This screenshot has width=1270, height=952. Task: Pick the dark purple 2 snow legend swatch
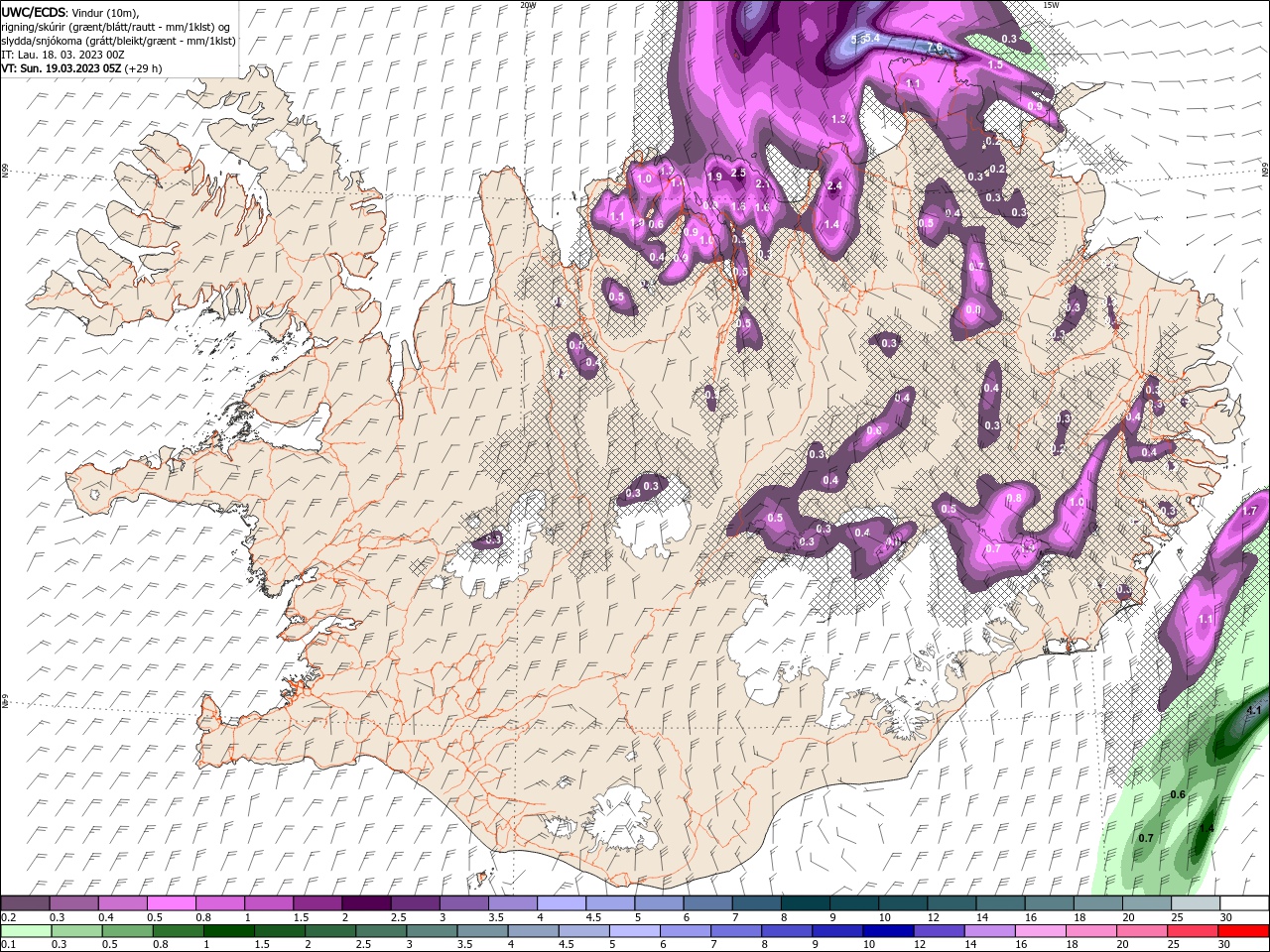(366, 903)
